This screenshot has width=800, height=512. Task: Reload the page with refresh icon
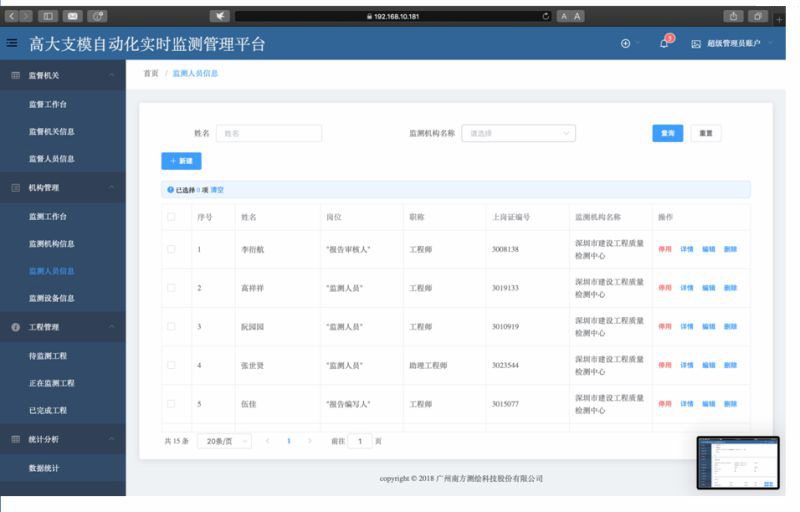(x=545, y=16)
